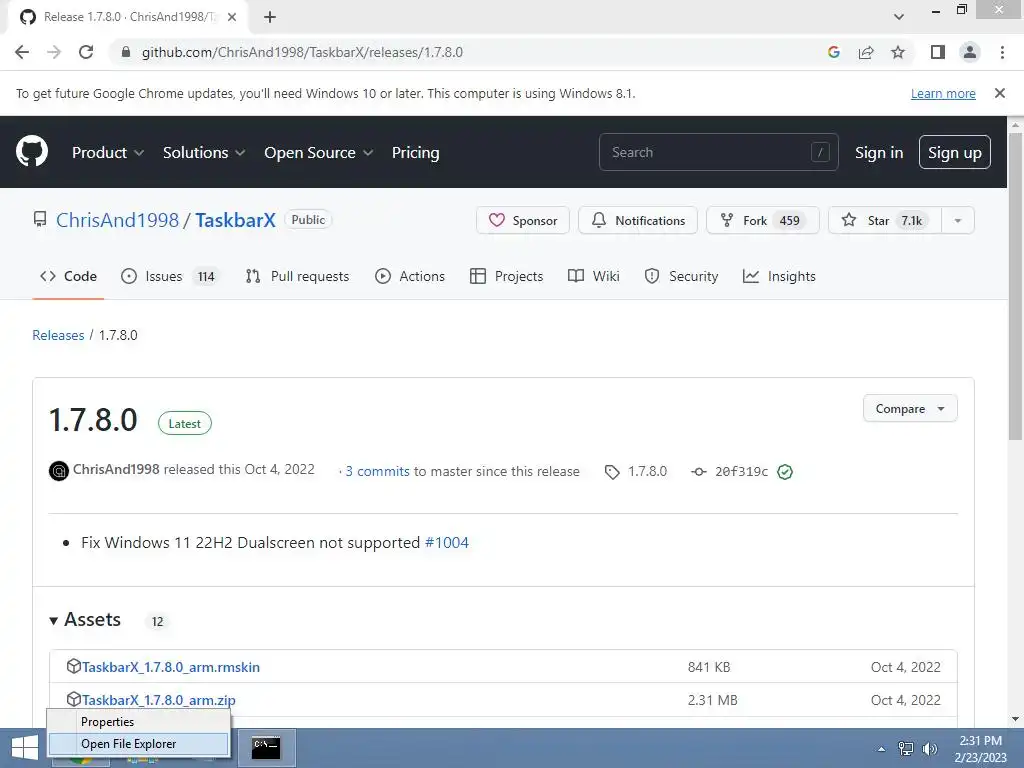
Task: Click the share page icon in address bar
Action: pos(866,52)
